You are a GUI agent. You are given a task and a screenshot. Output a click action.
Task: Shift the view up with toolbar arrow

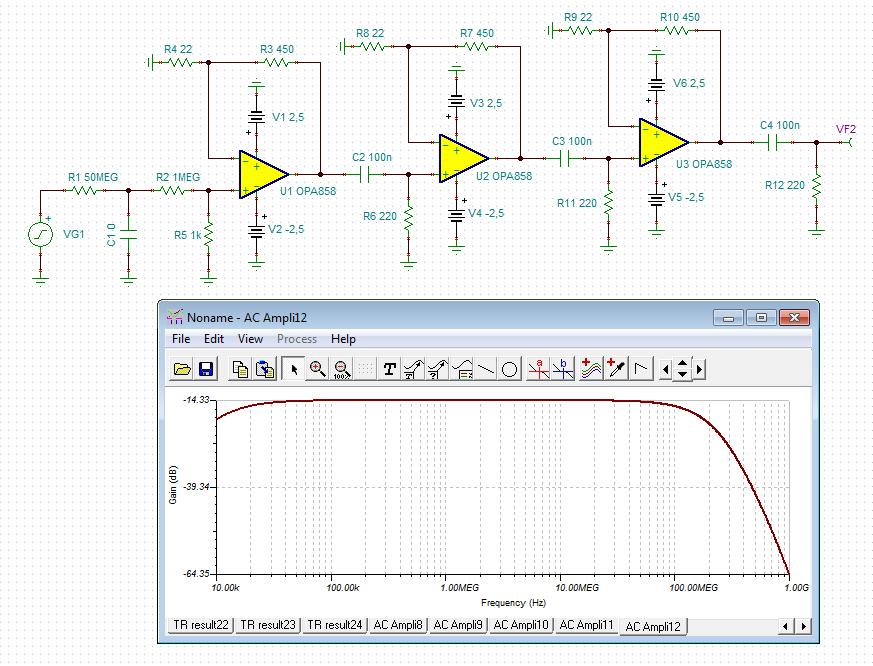click(682, 364)
